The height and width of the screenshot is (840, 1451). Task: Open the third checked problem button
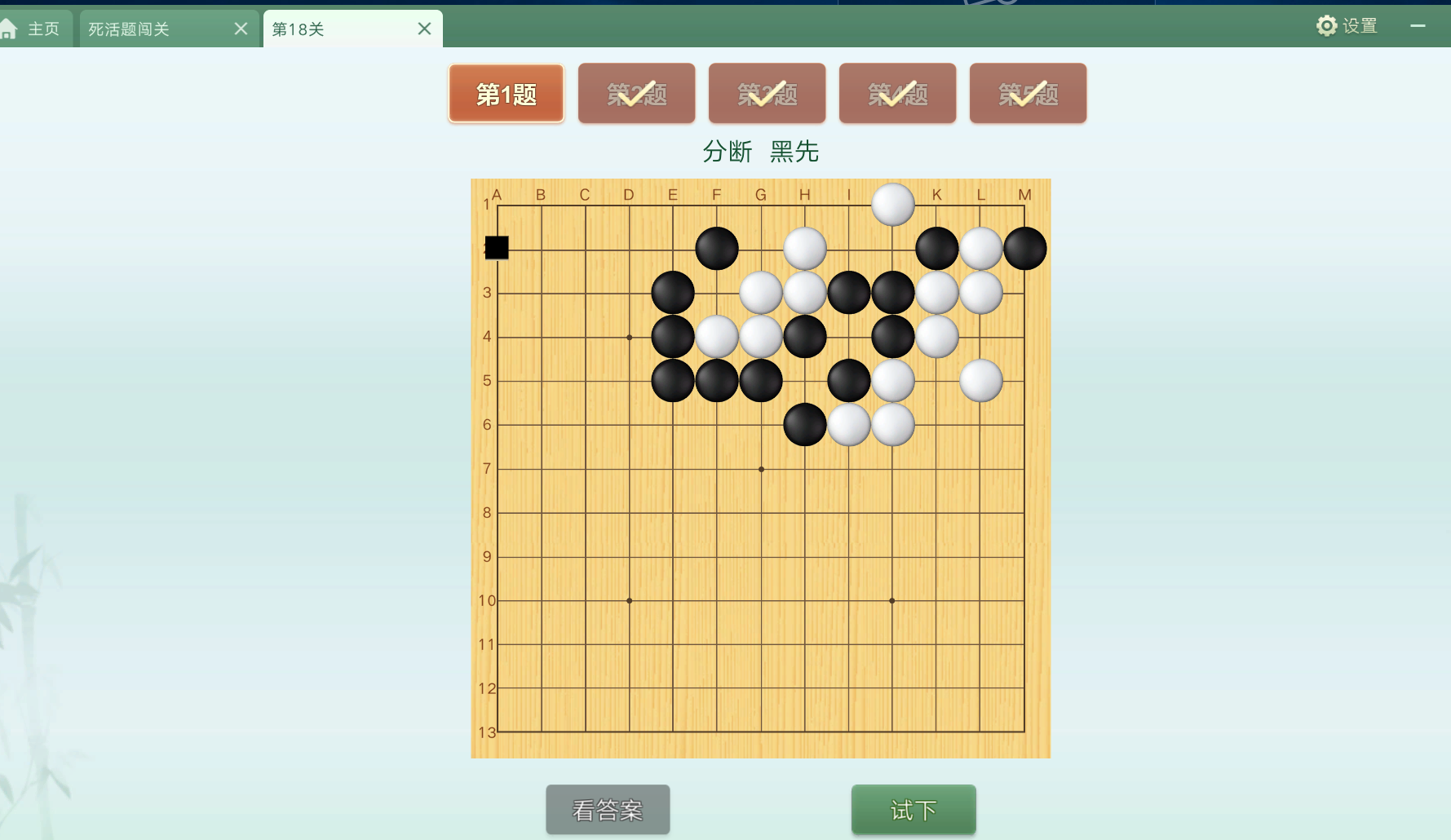tap(768, 94)
